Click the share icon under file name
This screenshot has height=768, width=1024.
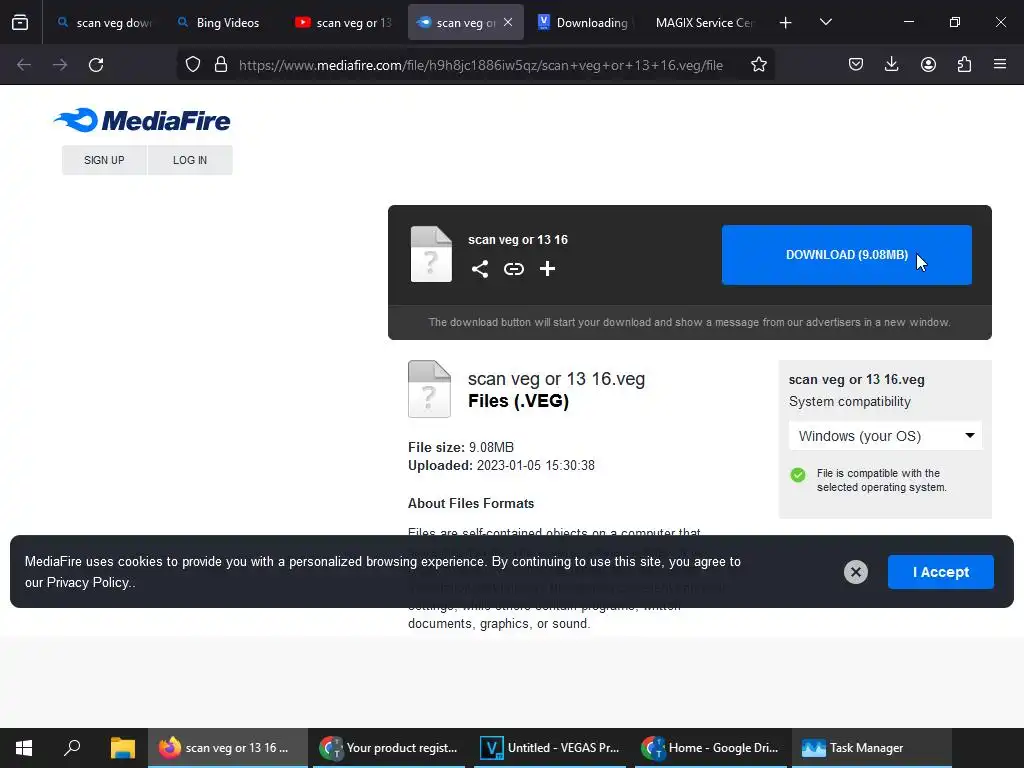click(480, 268)
